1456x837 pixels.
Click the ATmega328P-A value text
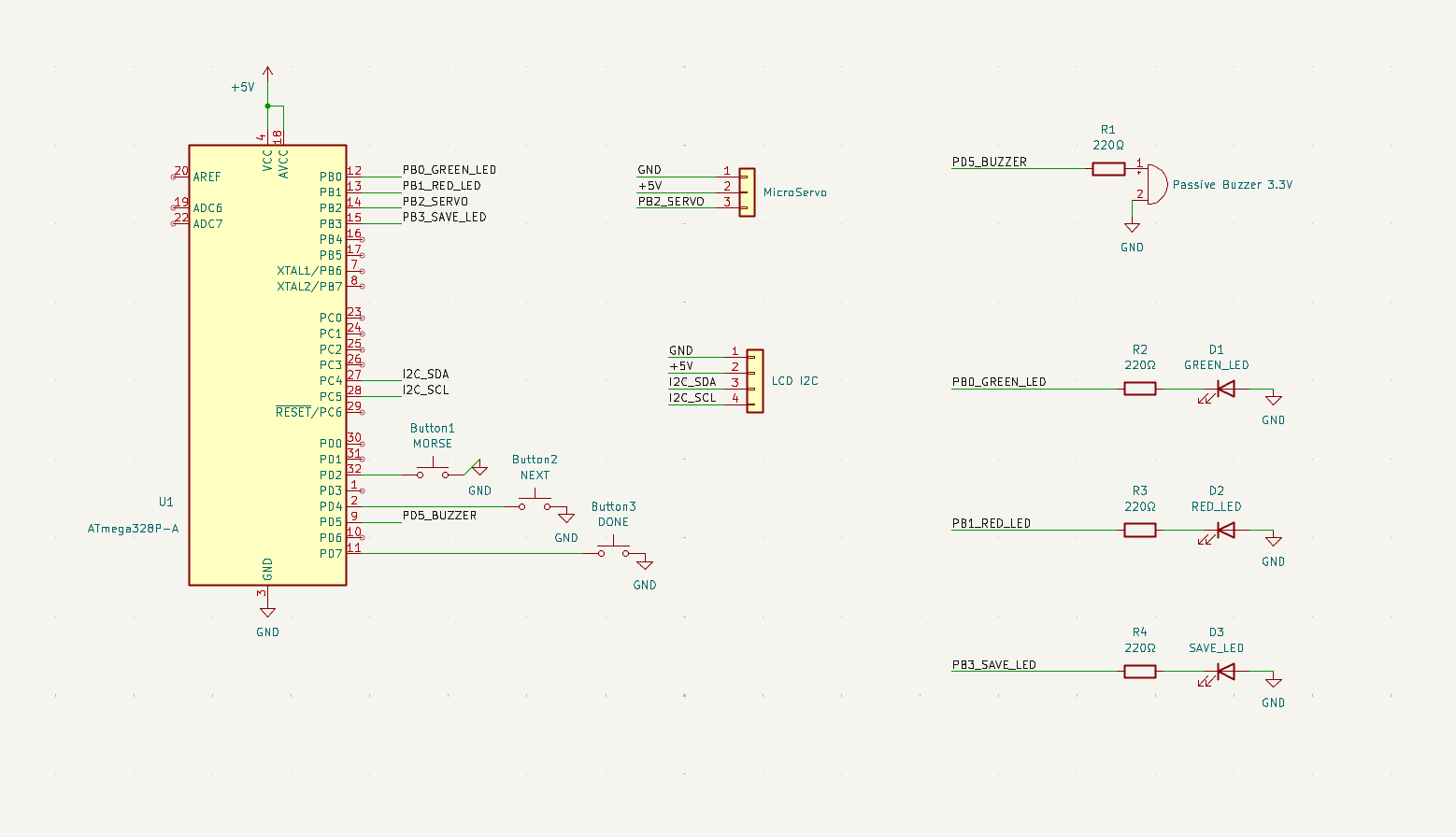(x=133, y=529)
